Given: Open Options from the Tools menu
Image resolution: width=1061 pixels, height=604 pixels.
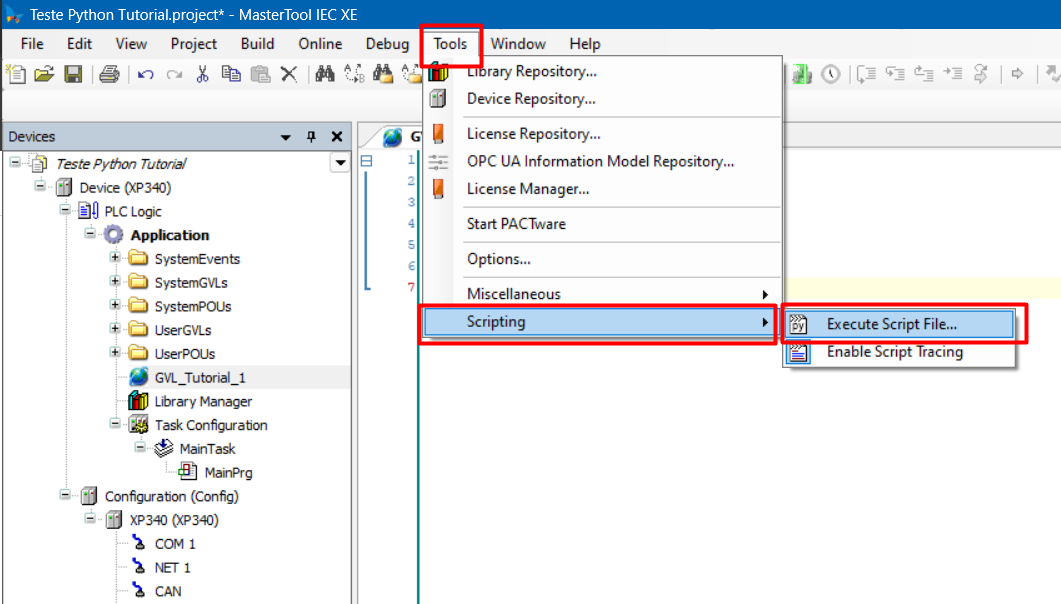Looking at the screenshot, I should pyautogui.click(x=498, y=259).
